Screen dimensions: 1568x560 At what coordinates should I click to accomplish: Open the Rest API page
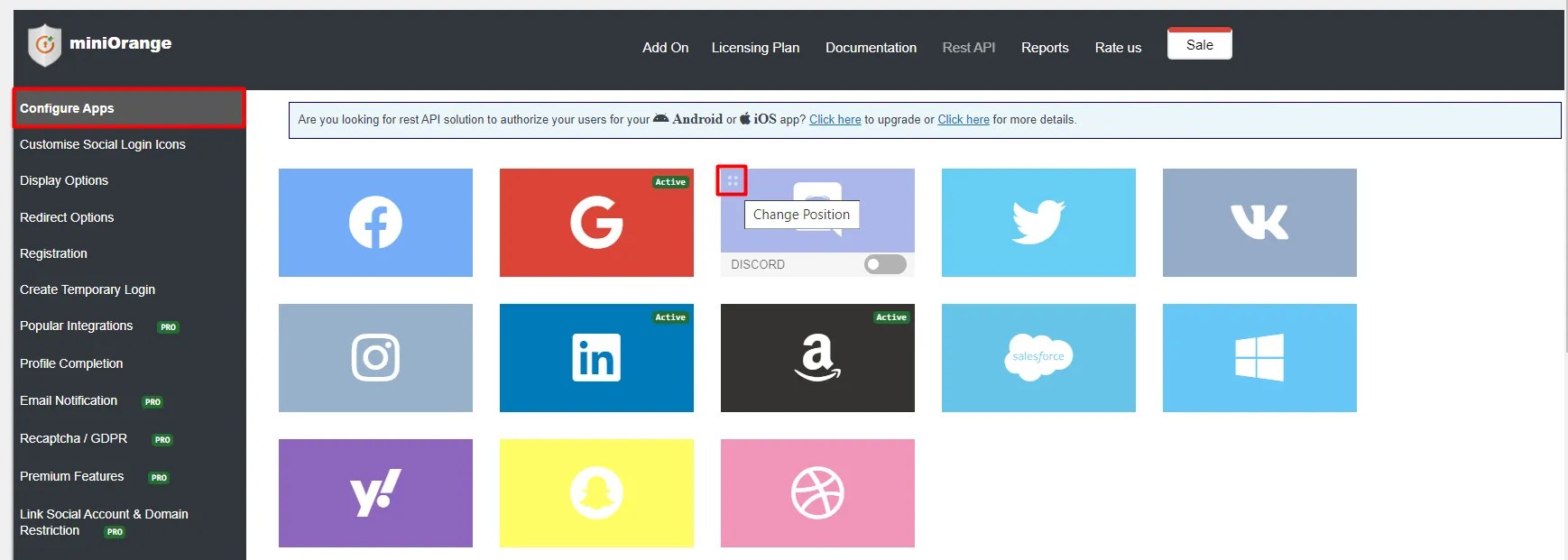coord(969,48)
